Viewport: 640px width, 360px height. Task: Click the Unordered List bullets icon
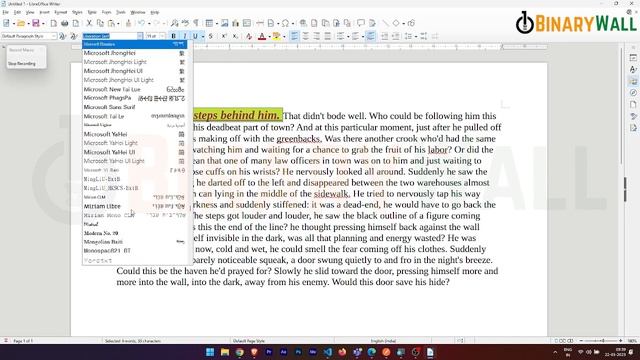pyautogui.click(x=340, y=36)
